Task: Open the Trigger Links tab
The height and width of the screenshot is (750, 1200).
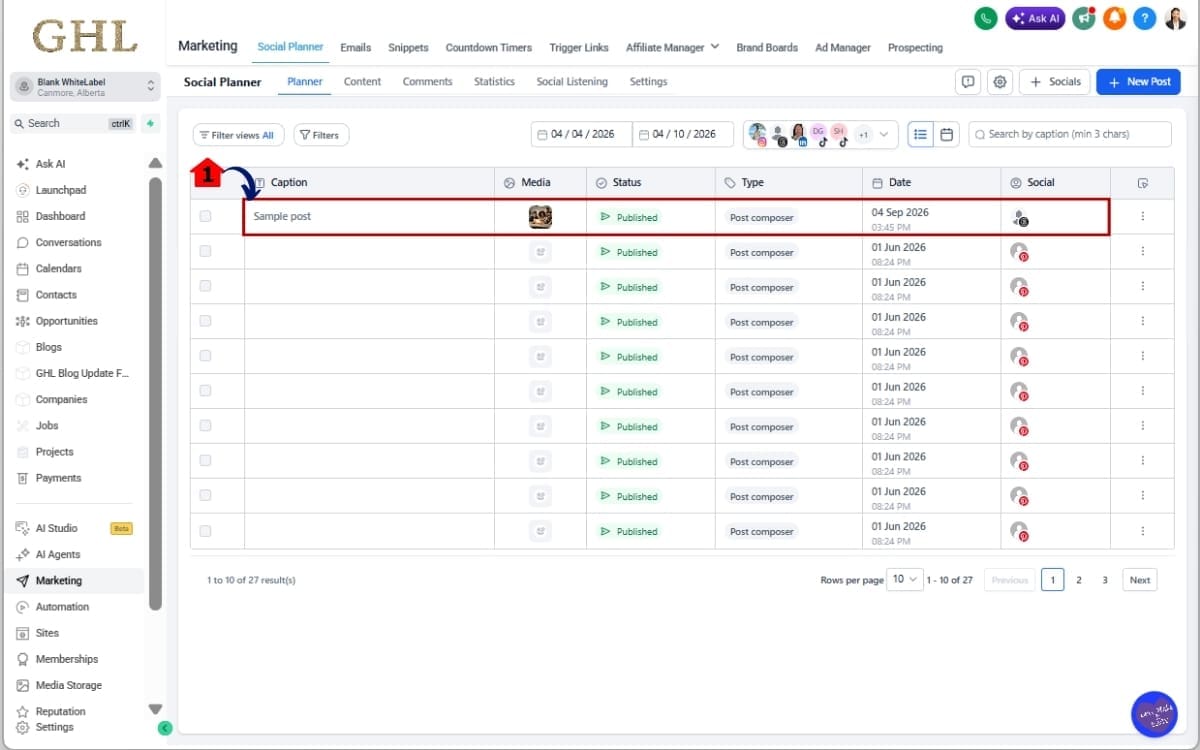Action: [579, 47]
